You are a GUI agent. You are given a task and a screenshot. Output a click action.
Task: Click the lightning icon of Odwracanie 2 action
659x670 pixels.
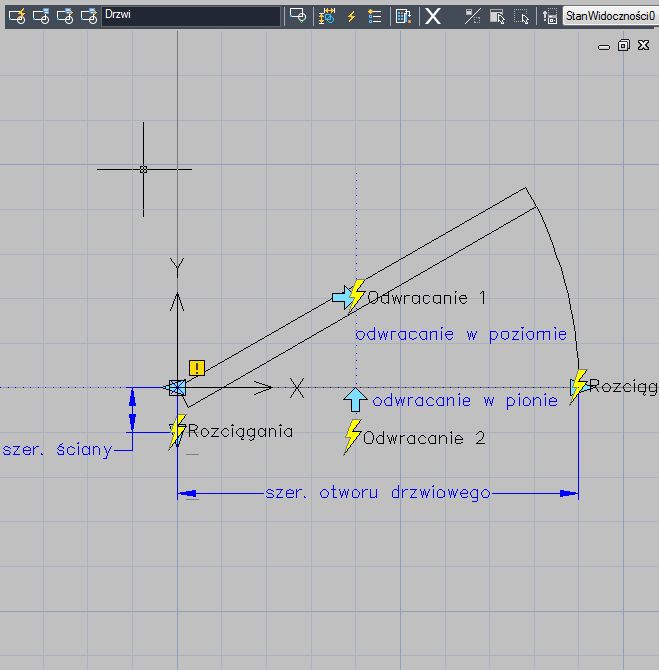point(353,436)
